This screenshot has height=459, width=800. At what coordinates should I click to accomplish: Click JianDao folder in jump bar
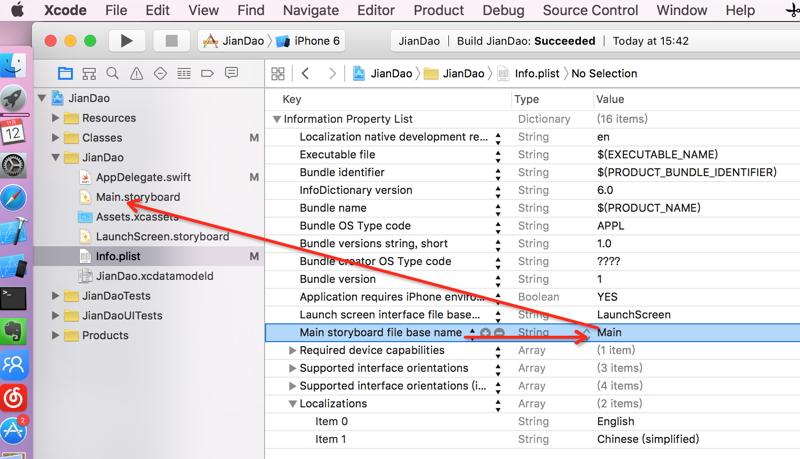454,73
